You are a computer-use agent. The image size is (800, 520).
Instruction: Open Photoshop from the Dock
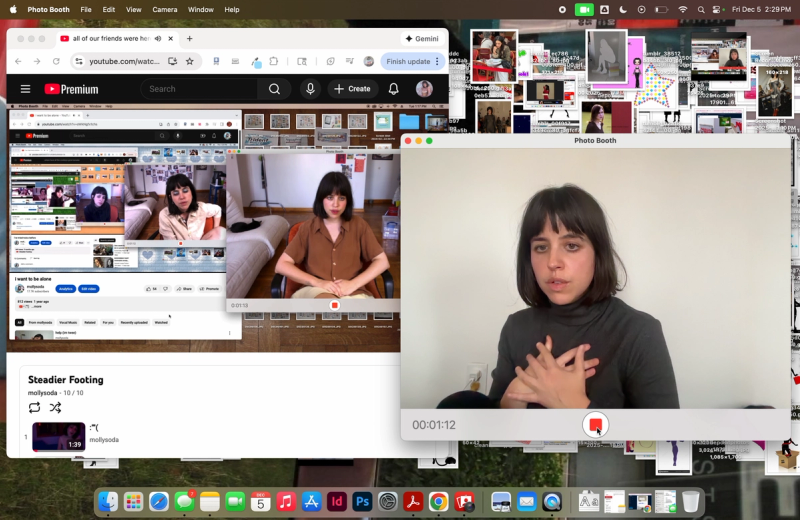point(362,502)
